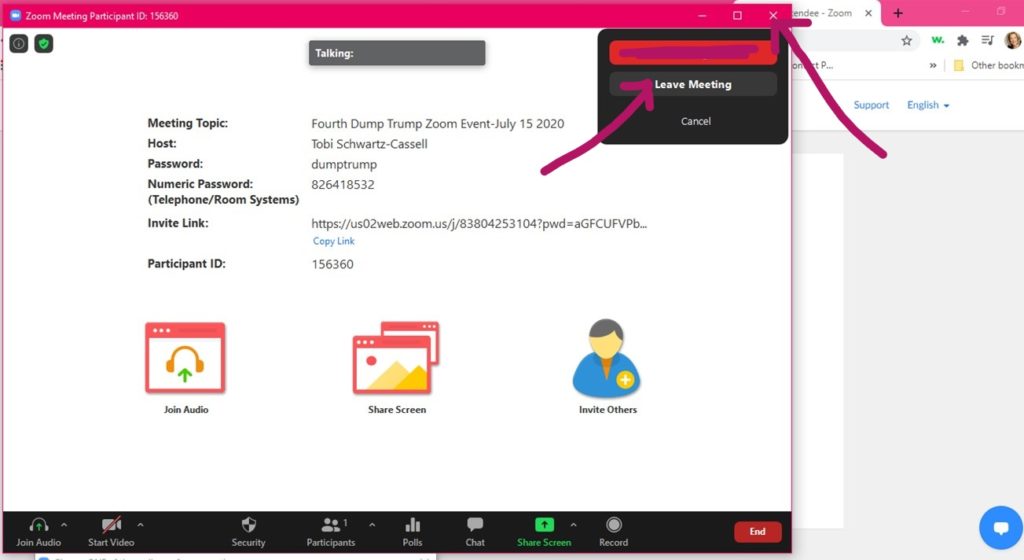Join Audio from the bottom toolbar

pyautogui.click(x=39, y=533)
